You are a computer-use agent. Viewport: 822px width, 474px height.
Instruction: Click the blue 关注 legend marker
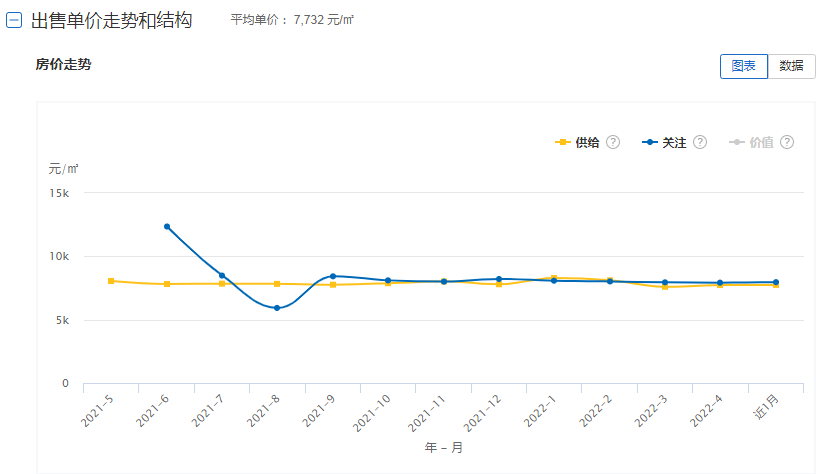pyautogui.click(x=650, y=142)
